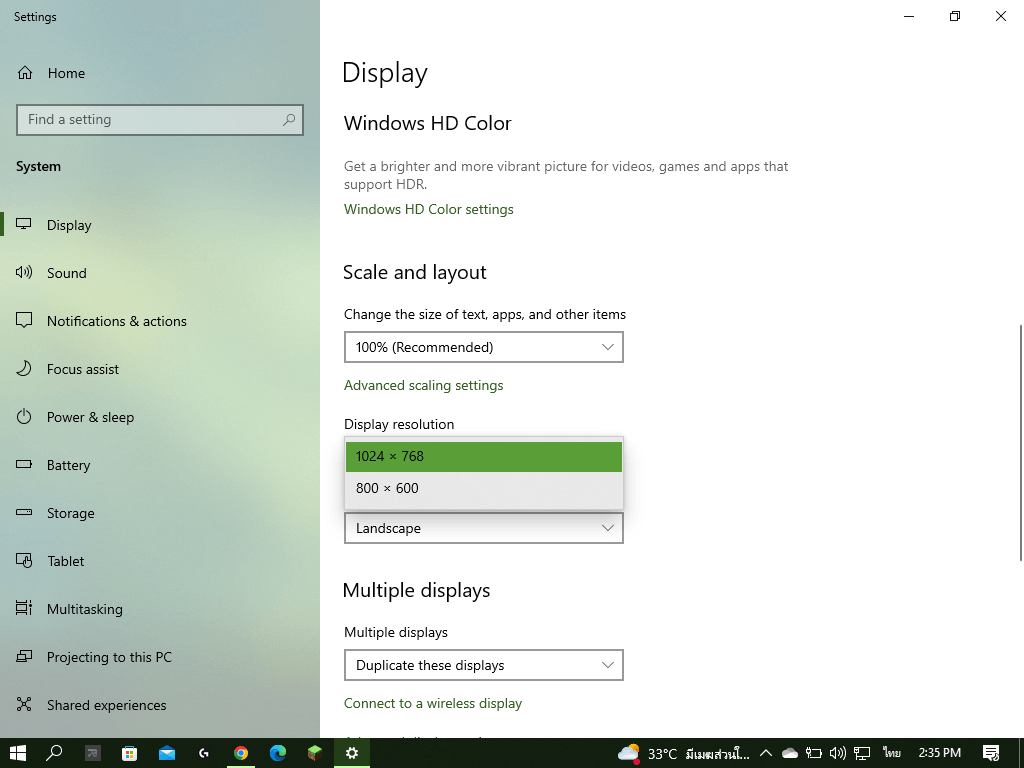1024x768 pixels.
Task: Open Microsoft Store from taskbar
Action: (x=129, y=753)
